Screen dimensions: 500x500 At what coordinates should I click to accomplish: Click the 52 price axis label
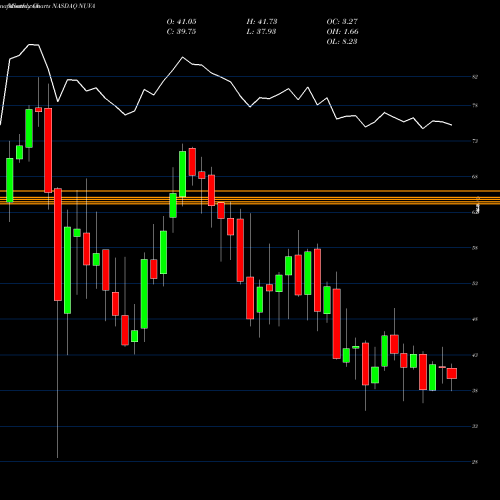475,284
